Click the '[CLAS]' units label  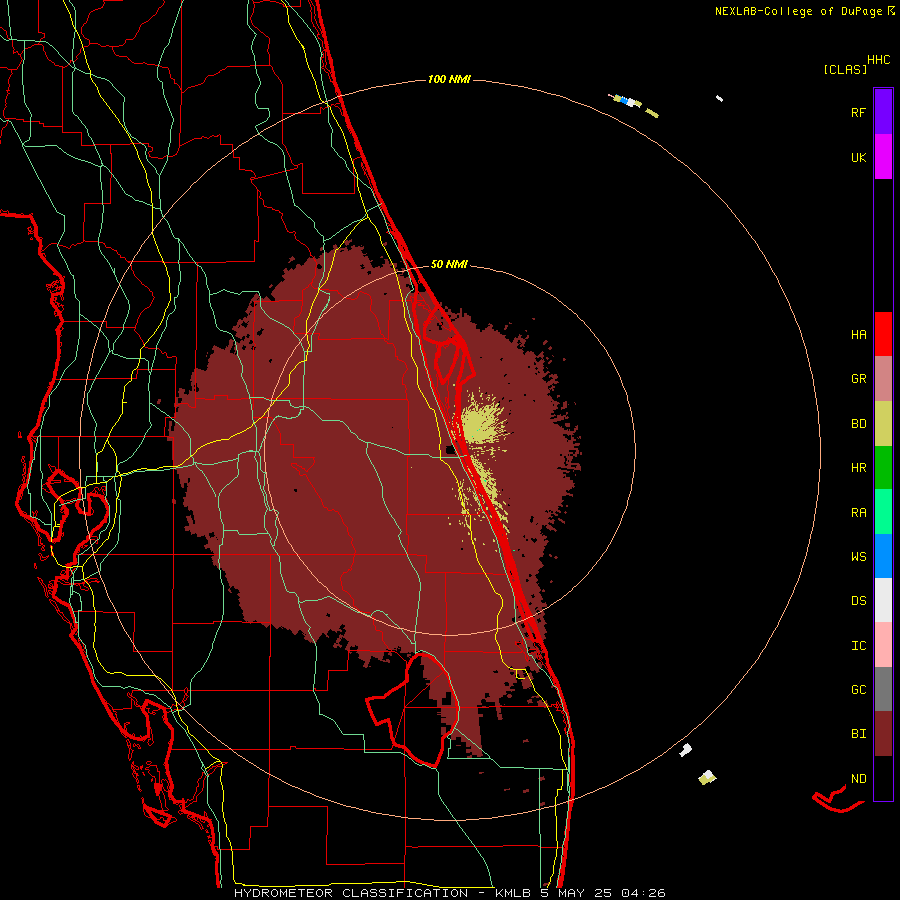tap(845, 69)
